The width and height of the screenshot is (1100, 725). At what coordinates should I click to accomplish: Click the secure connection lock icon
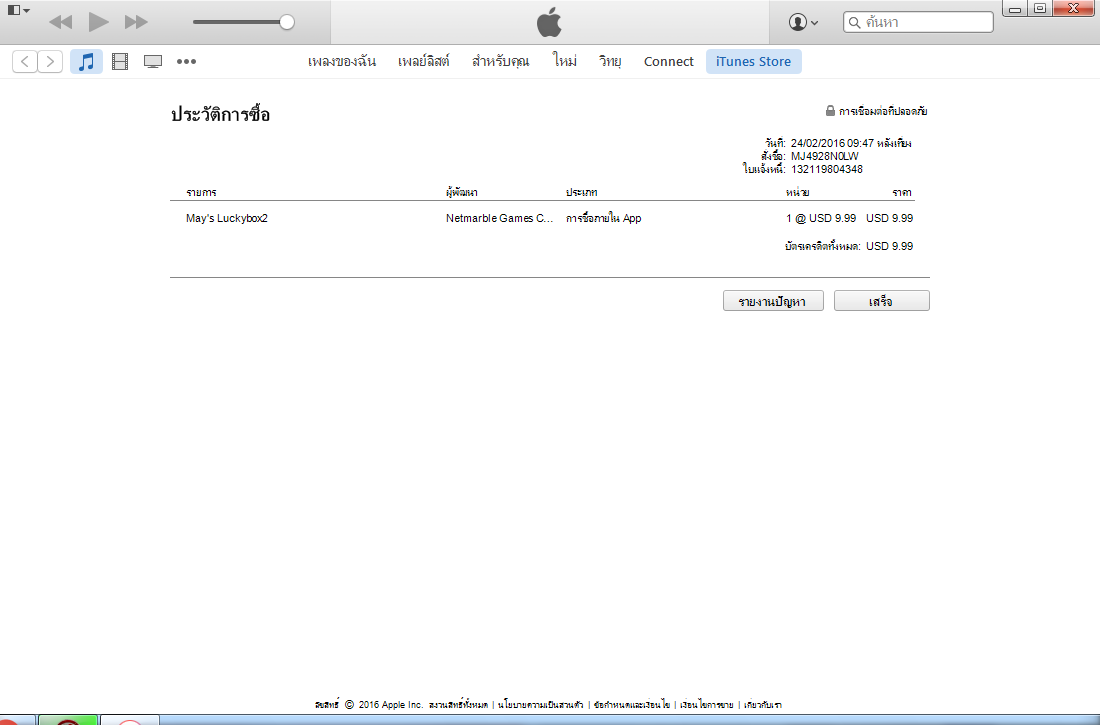click(830, 111)
